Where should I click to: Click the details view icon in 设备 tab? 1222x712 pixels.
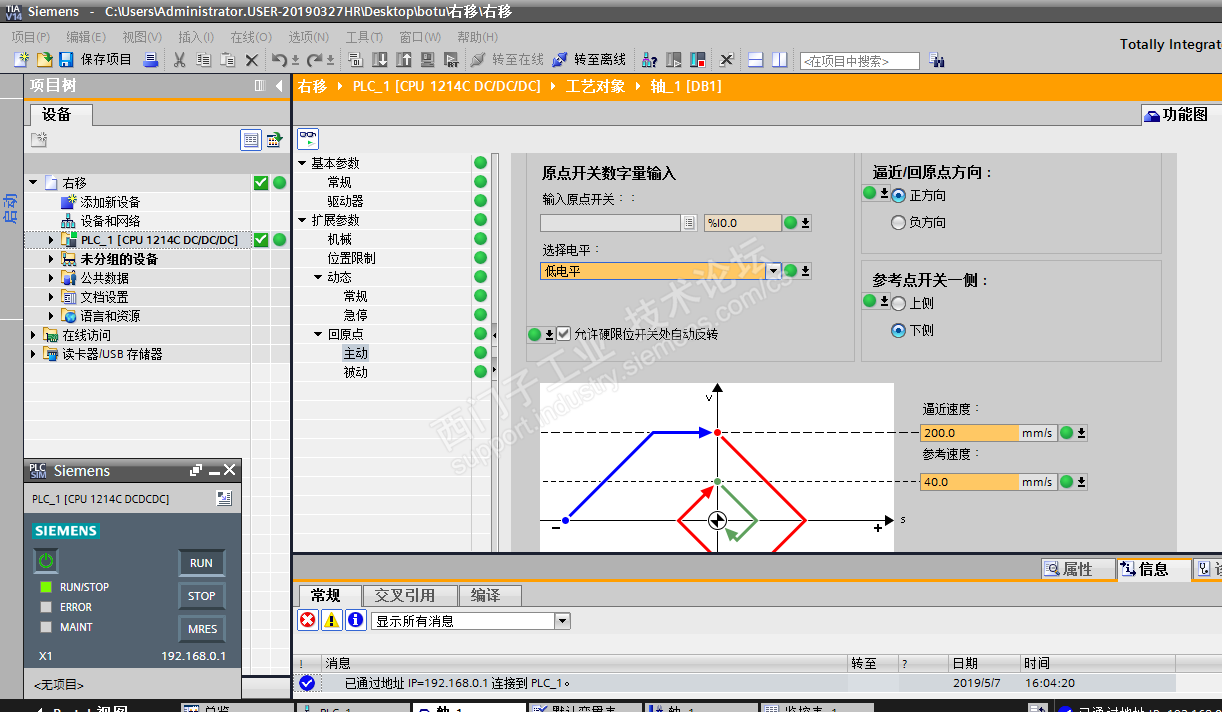pyautogui.click(x=251, y=140)
